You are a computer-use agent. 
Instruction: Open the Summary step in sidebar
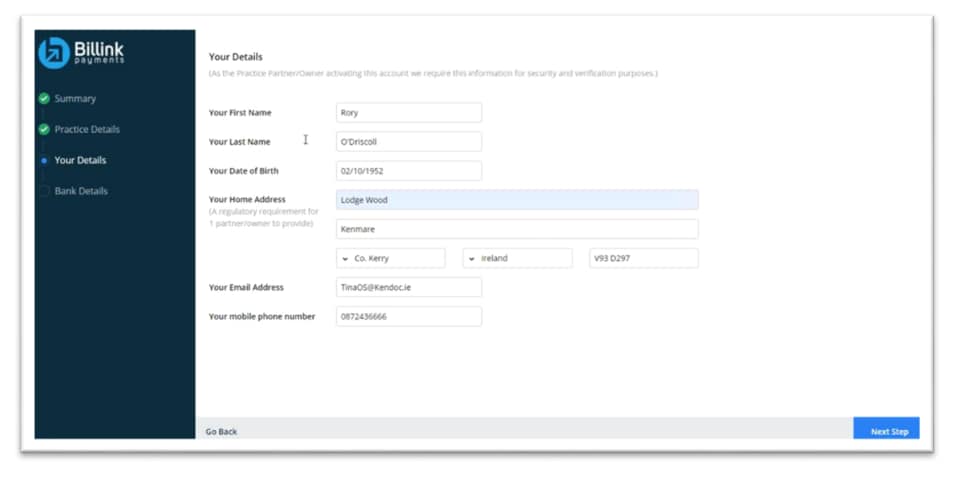click(x=75, y=99)
